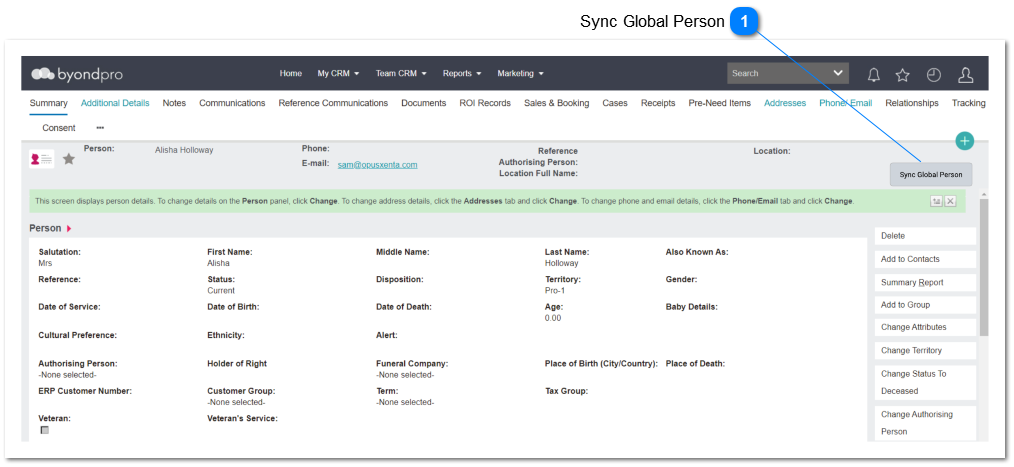Click into the Search field

[x=778, y=73]
